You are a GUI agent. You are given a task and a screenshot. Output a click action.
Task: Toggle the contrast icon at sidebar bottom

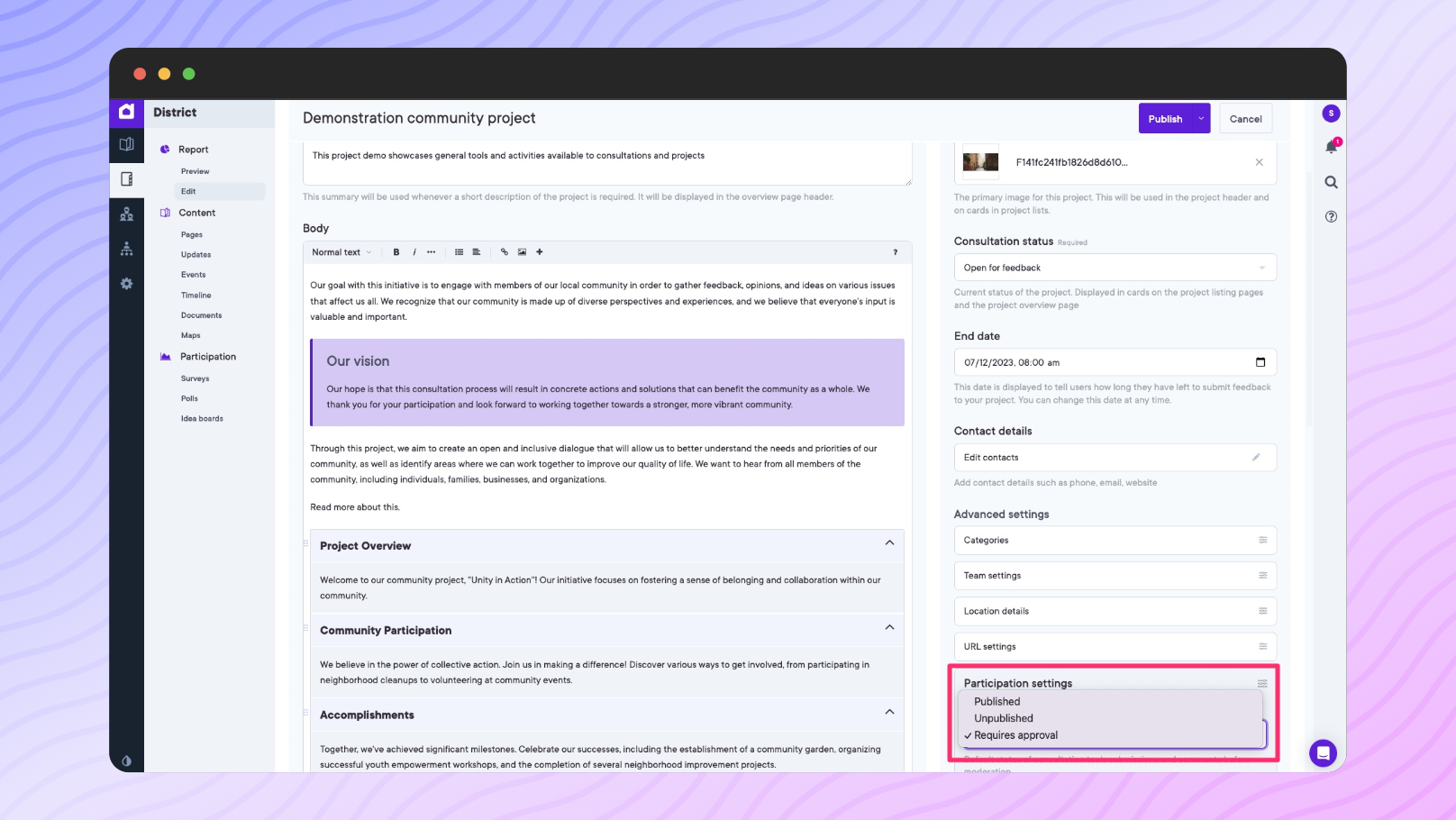tap(126, 761)
